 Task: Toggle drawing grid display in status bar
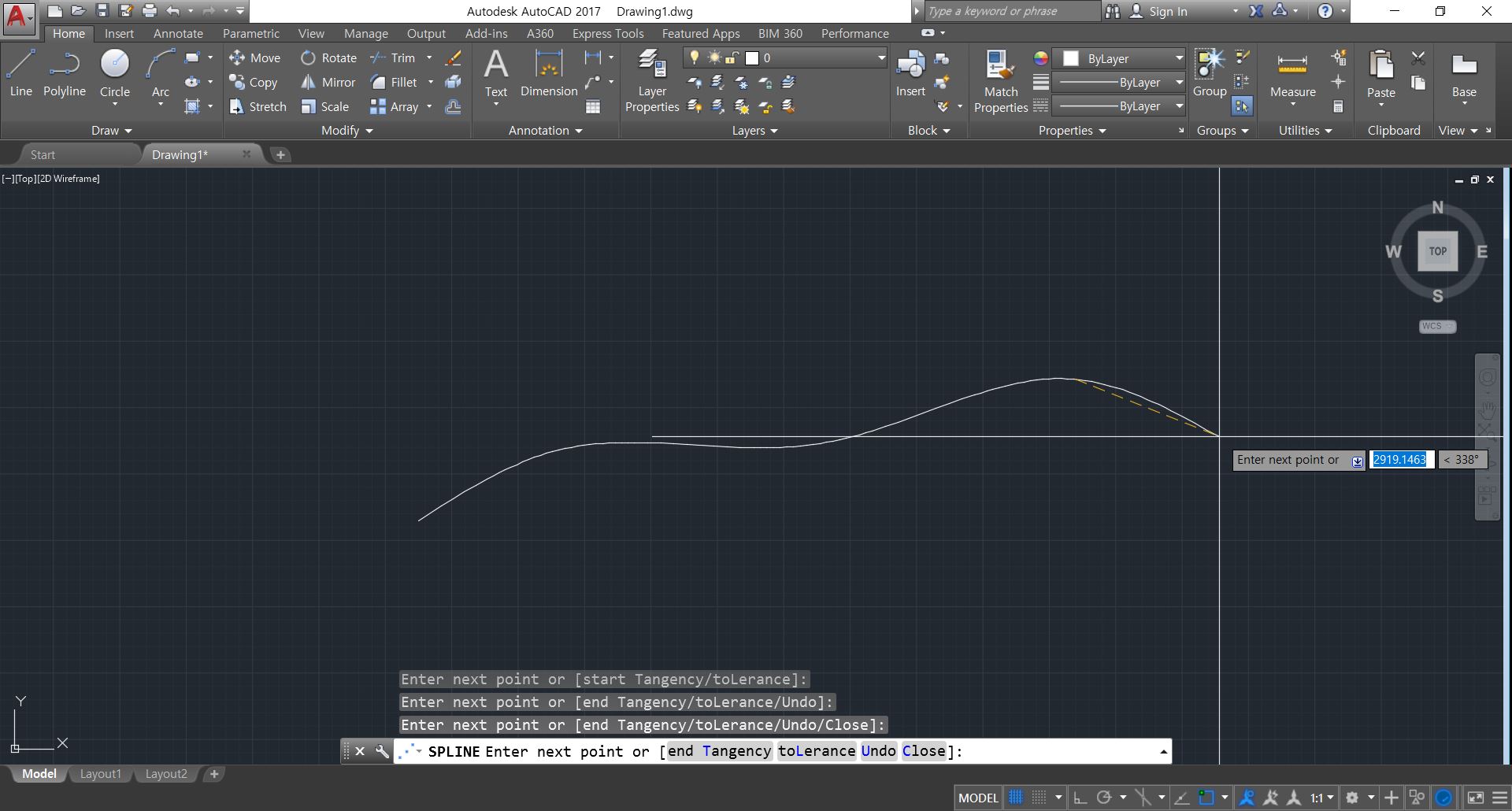pyautogui.click(x=1016, y=798)
